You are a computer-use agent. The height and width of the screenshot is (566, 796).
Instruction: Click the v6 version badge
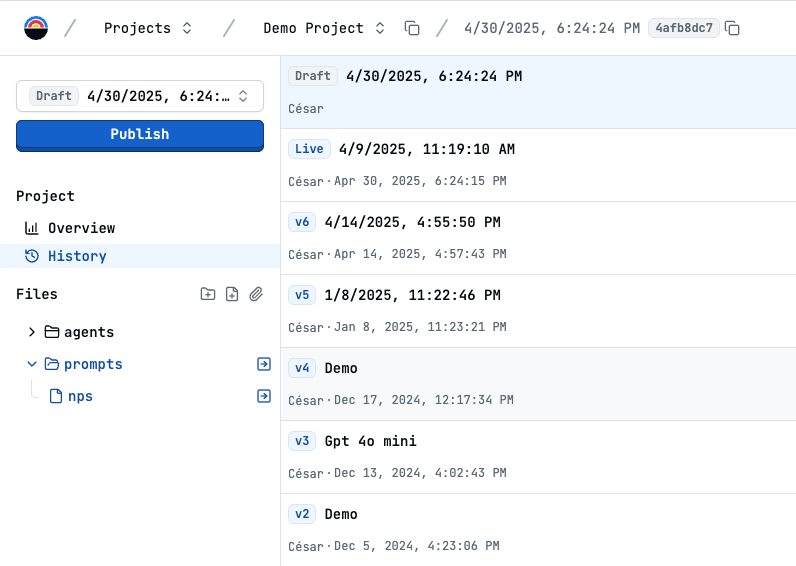pyautogui.click(x=302, y=222)
